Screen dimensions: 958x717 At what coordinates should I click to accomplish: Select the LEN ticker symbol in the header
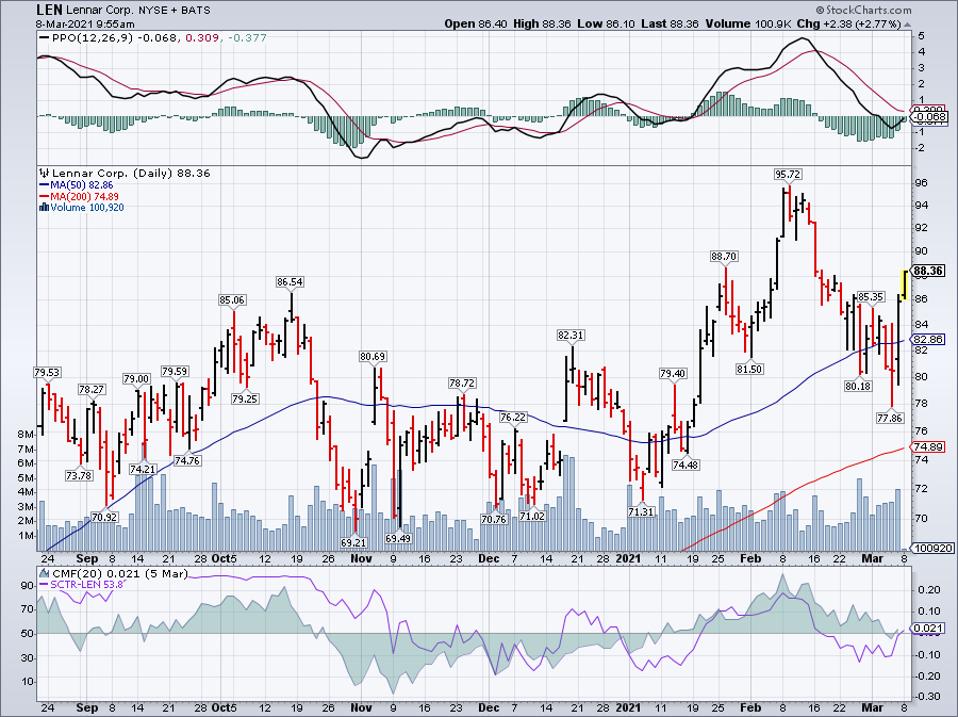(48, 10)
